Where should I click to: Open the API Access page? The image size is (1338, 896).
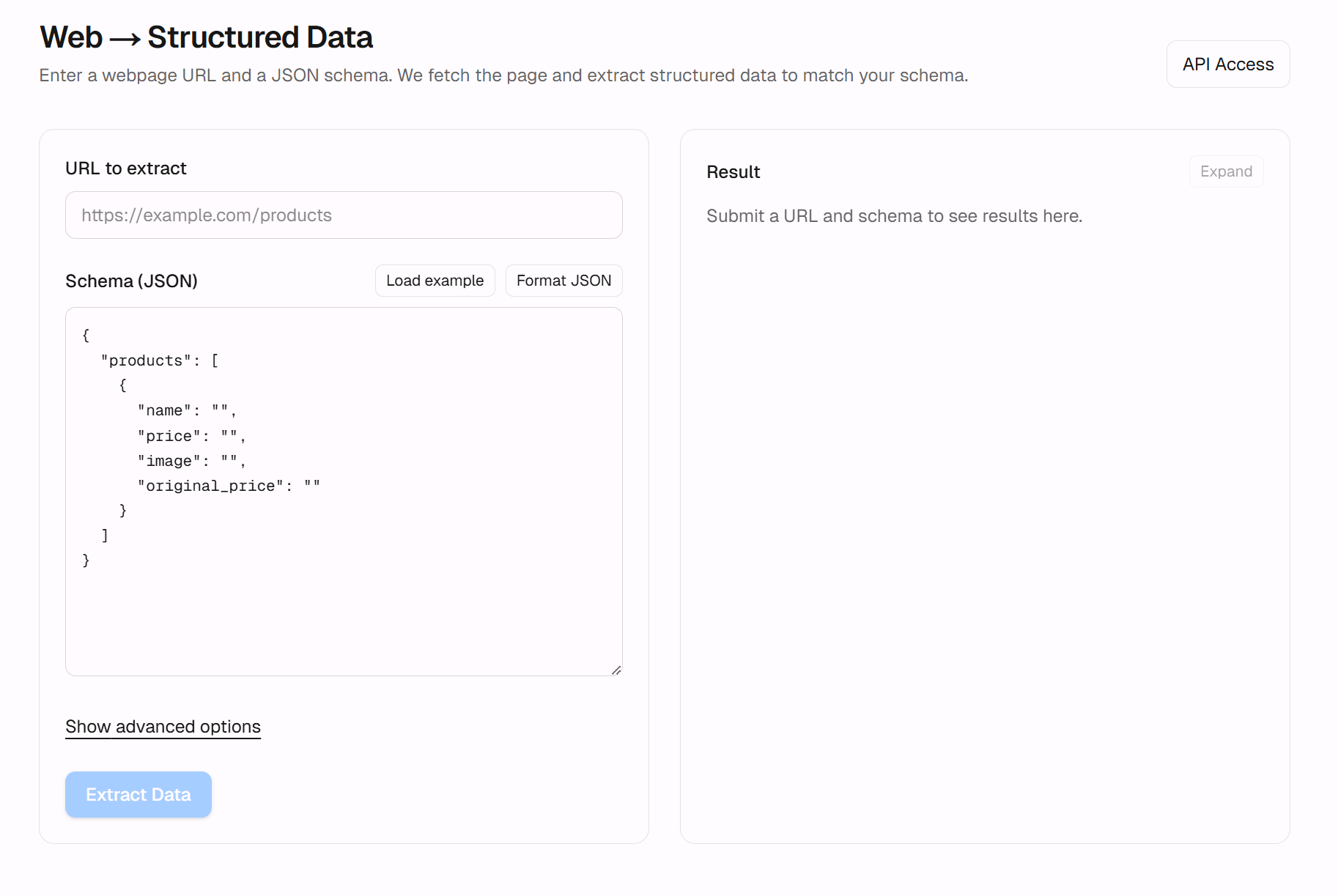1227,64
